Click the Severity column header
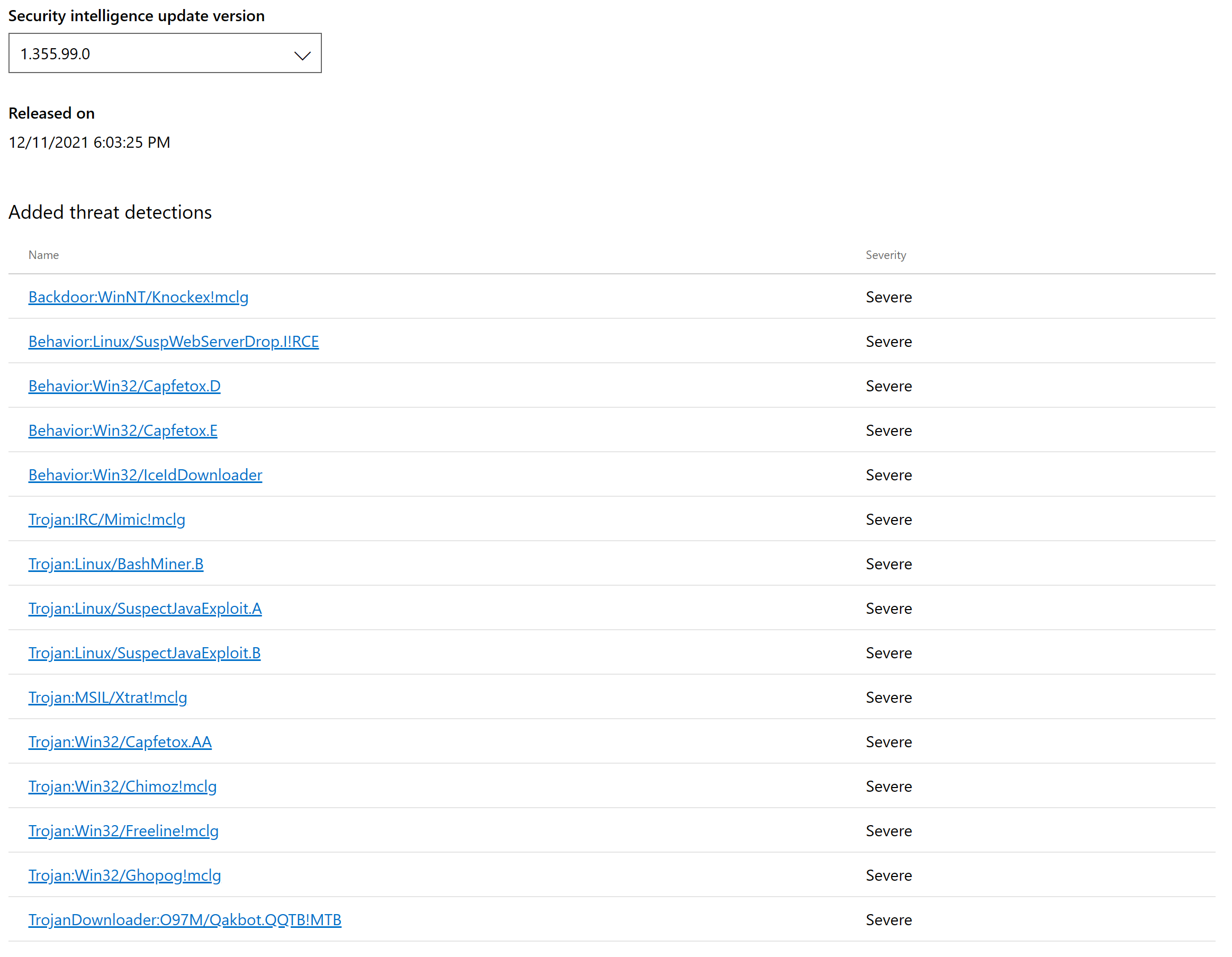Viewport: 1232px width, 957px height. coord(886,255)
